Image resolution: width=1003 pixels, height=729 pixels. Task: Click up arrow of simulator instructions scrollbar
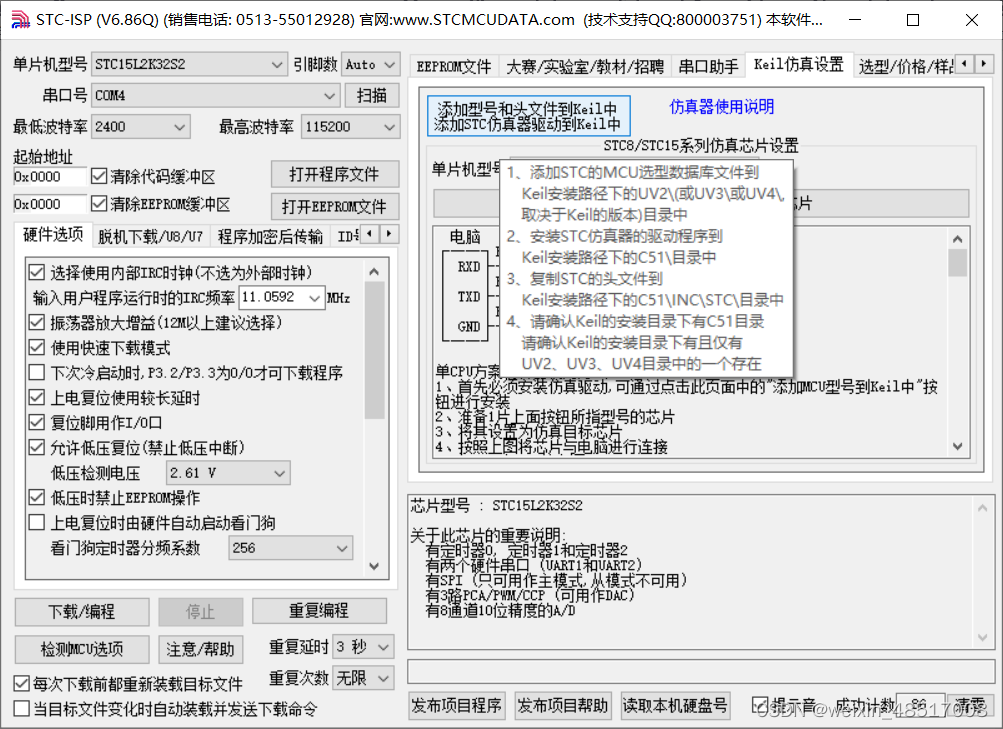(x=957, y=239)
